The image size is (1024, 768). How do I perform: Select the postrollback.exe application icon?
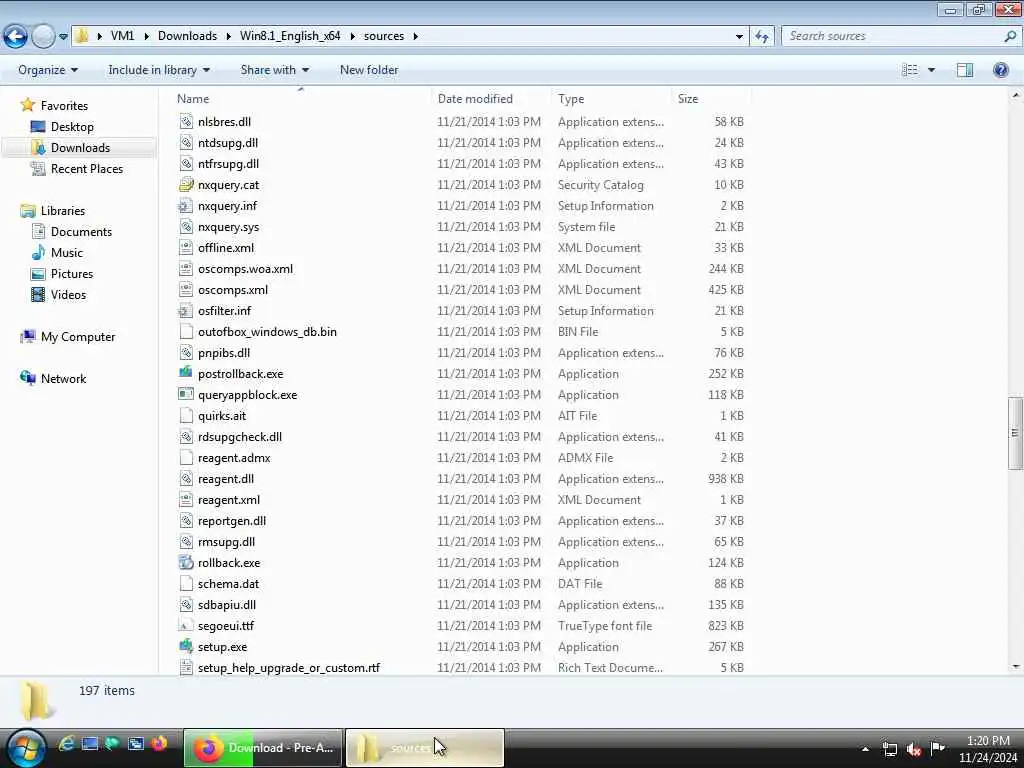[186, 374]
